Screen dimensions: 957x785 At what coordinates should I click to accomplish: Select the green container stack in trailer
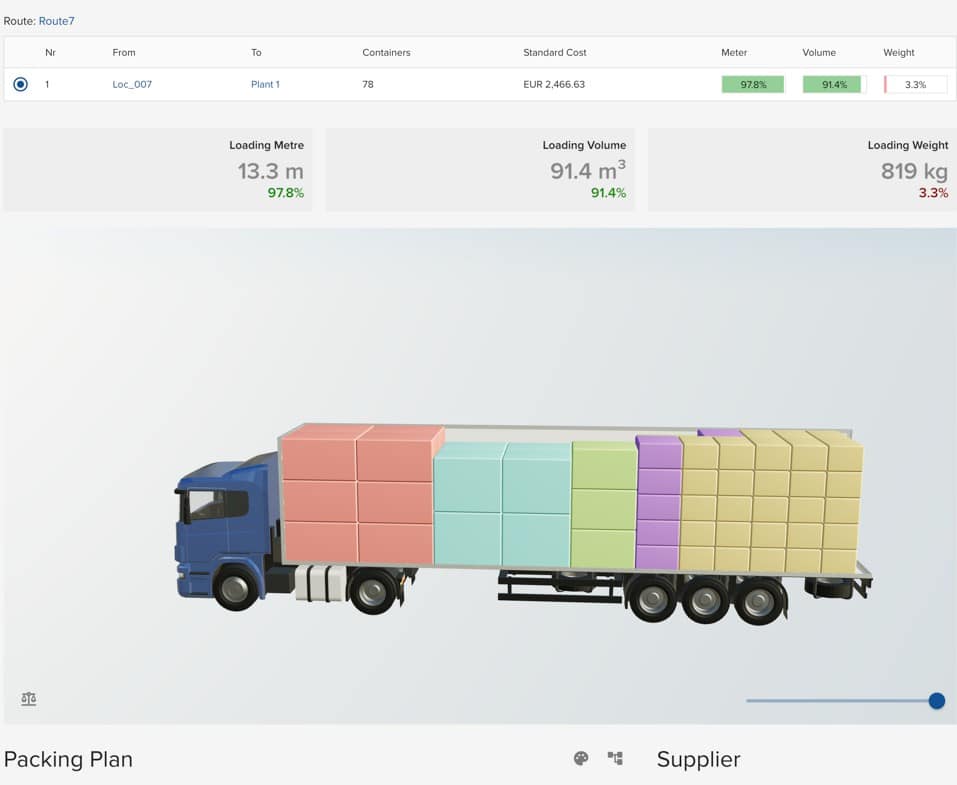pyautogui.click(x=604, y=505)
